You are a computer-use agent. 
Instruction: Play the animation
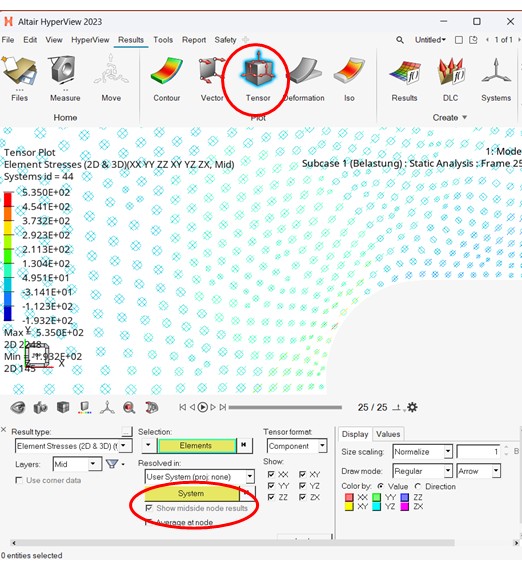203,407
